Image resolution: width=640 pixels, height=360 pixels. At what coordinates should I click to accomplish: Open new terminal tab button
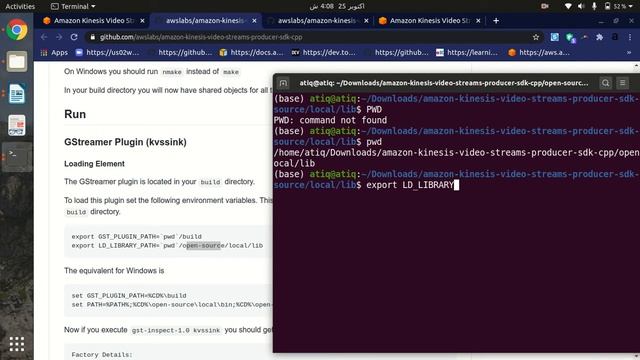pyautogui.click(x=283, y=83)
